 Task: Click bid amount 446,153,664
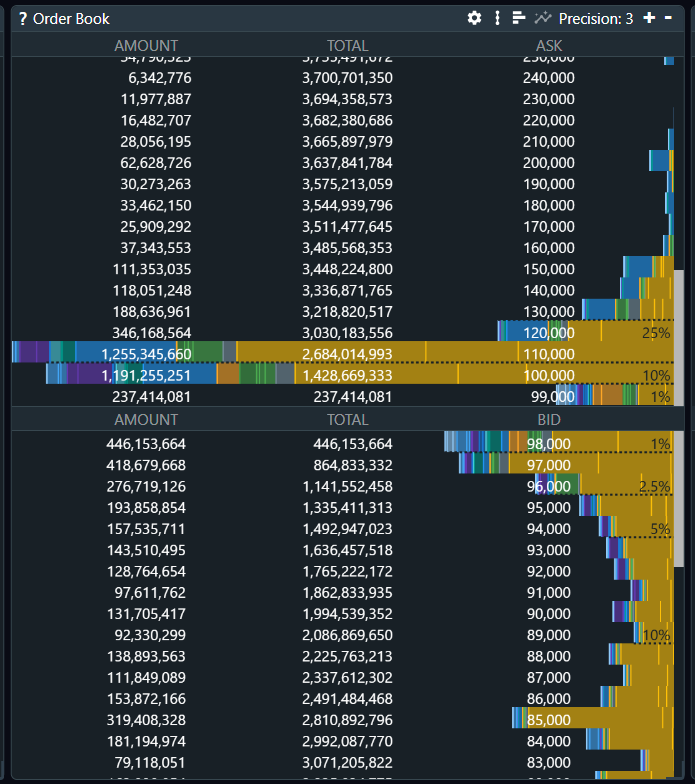click(x=146, y=444)
